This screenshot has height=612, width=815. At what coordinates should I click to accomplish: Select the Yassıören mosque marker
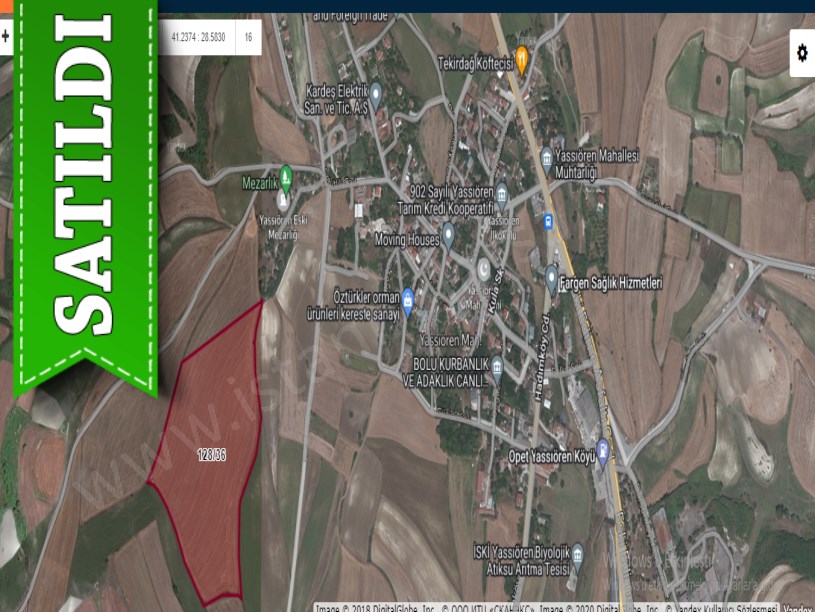(484, 270)
